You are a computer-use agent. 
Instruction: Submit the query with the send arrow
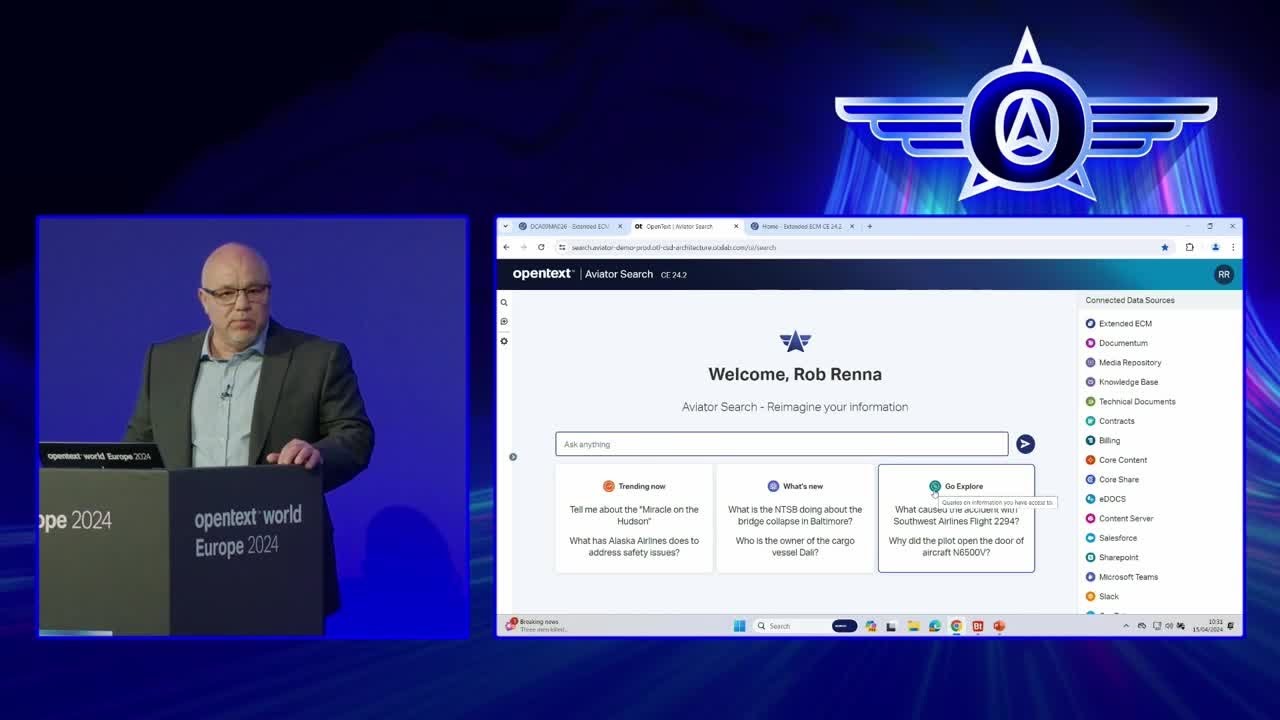(1025, 444)
